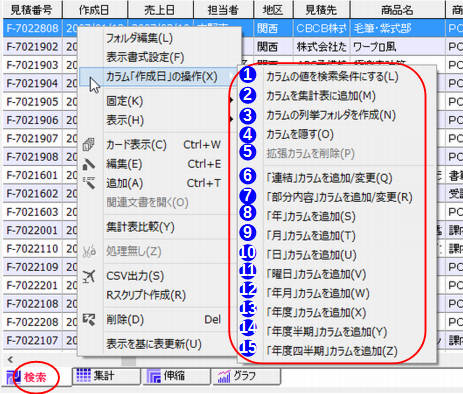Viewport: 463px width, 394px height.
Task: Choose CSV出力(S) from the menu
Action: click(157, 276)
